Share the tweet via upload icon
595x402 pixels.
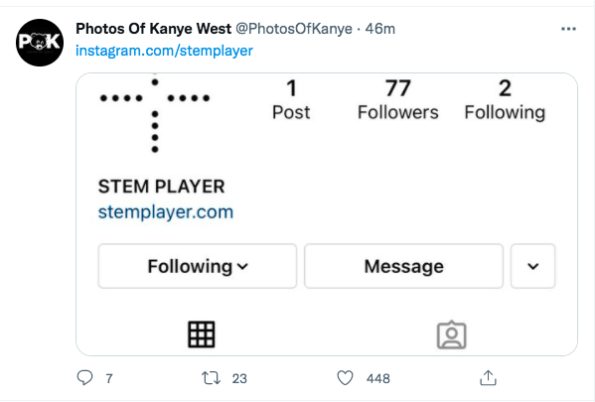pyautogui.click(x=488, y=378)
